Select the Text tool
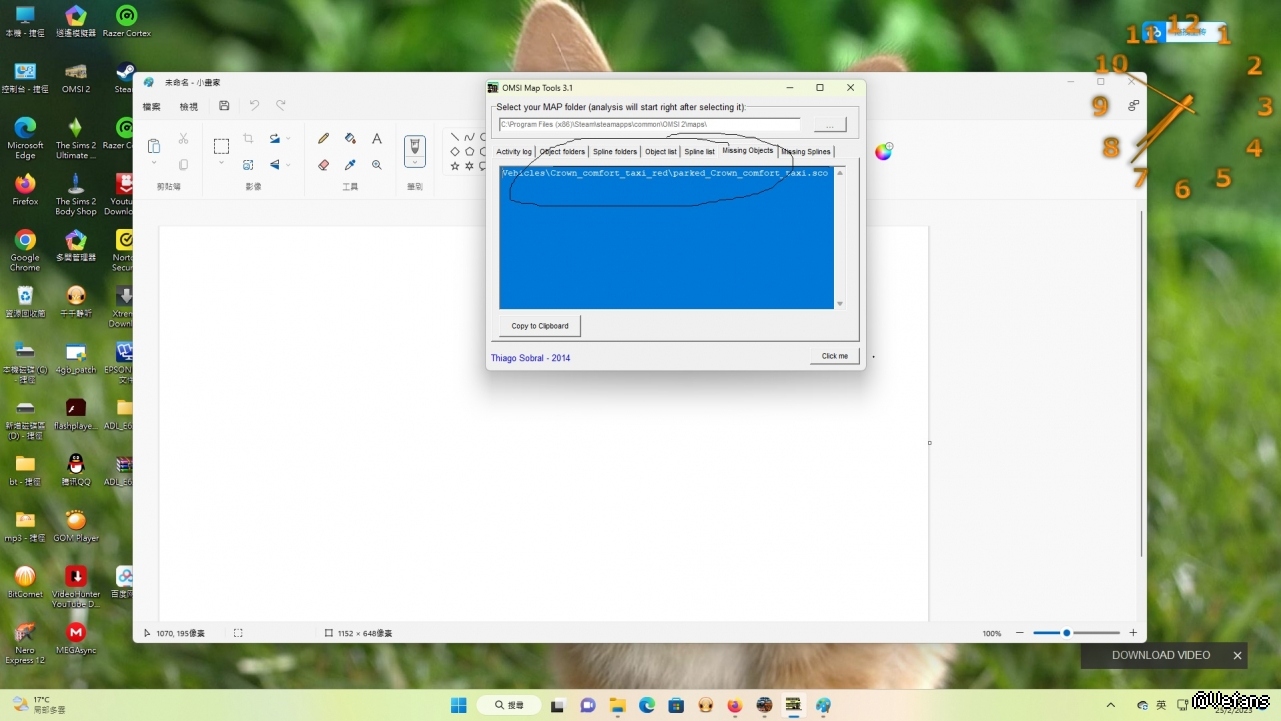This screenshot has width=1281, height=721. pyautogui.click(x=377, y=139)
